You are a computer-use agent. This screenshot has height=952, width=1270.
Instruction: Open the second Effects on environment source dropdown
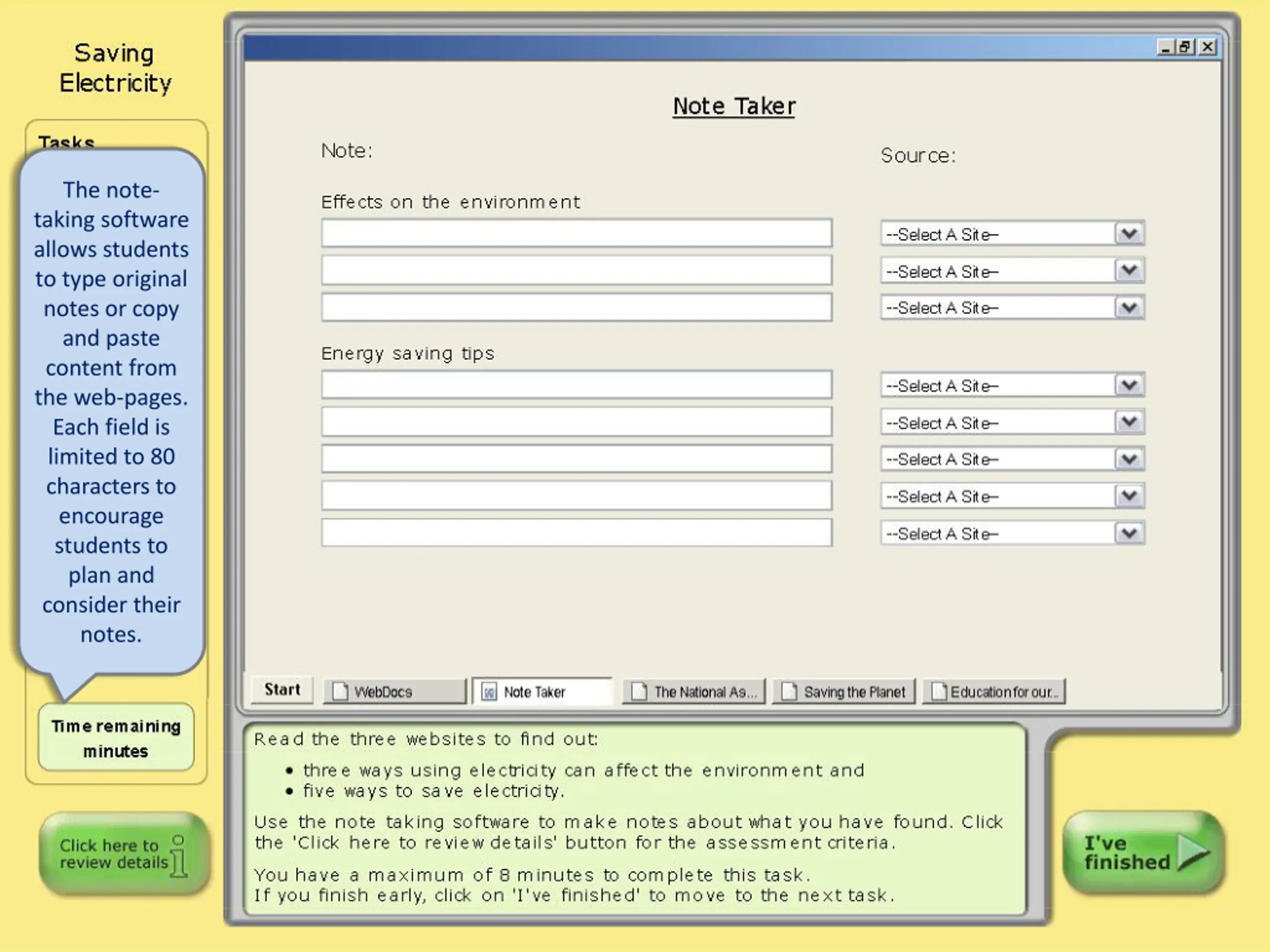point(1012,271)
